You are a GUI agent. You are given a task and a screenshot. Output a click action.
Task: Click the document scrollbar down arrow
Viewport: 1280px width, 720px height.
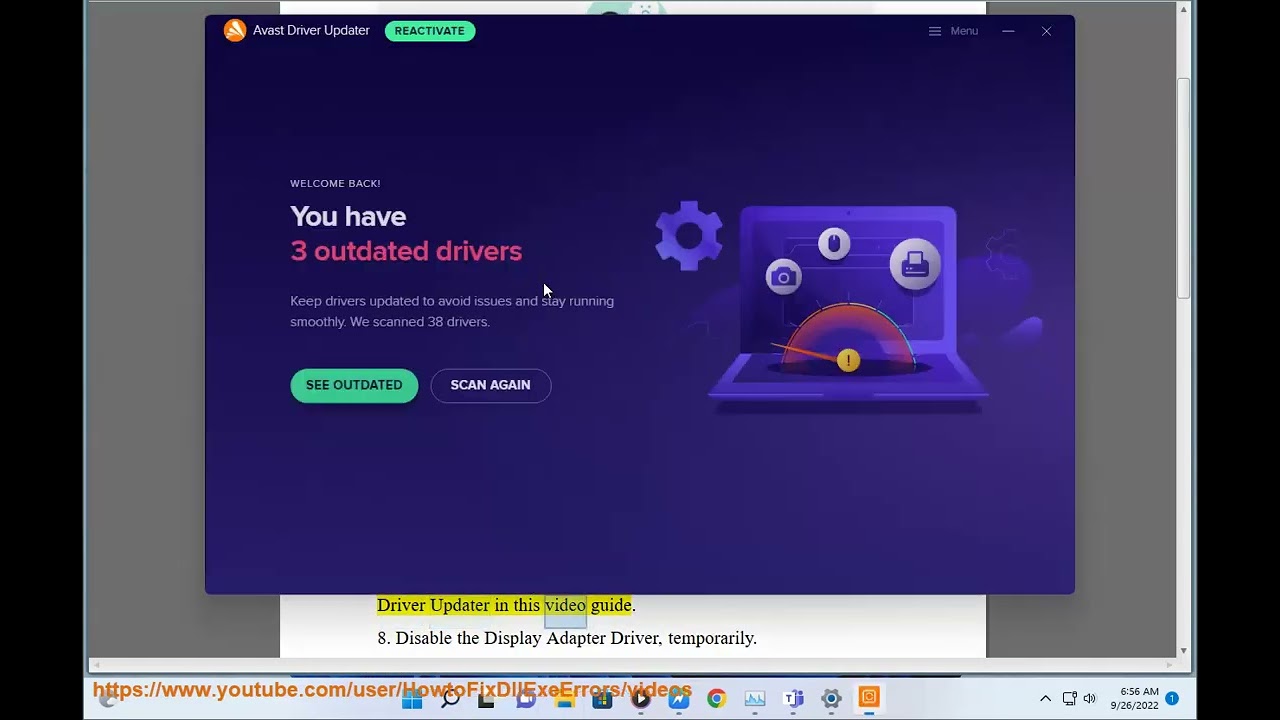tap(1184, 651)
